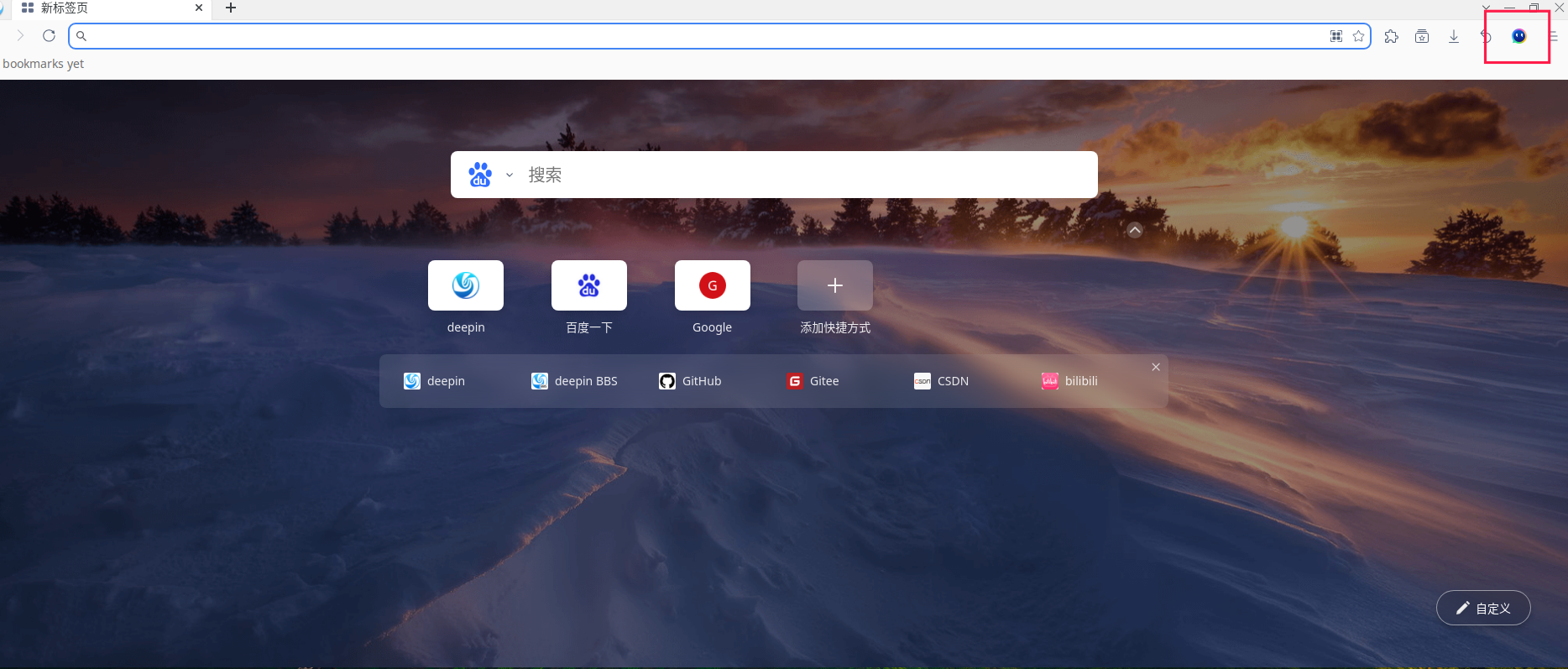1568x669 pixels.
Task: Open CSDN link
Action: 942,381
